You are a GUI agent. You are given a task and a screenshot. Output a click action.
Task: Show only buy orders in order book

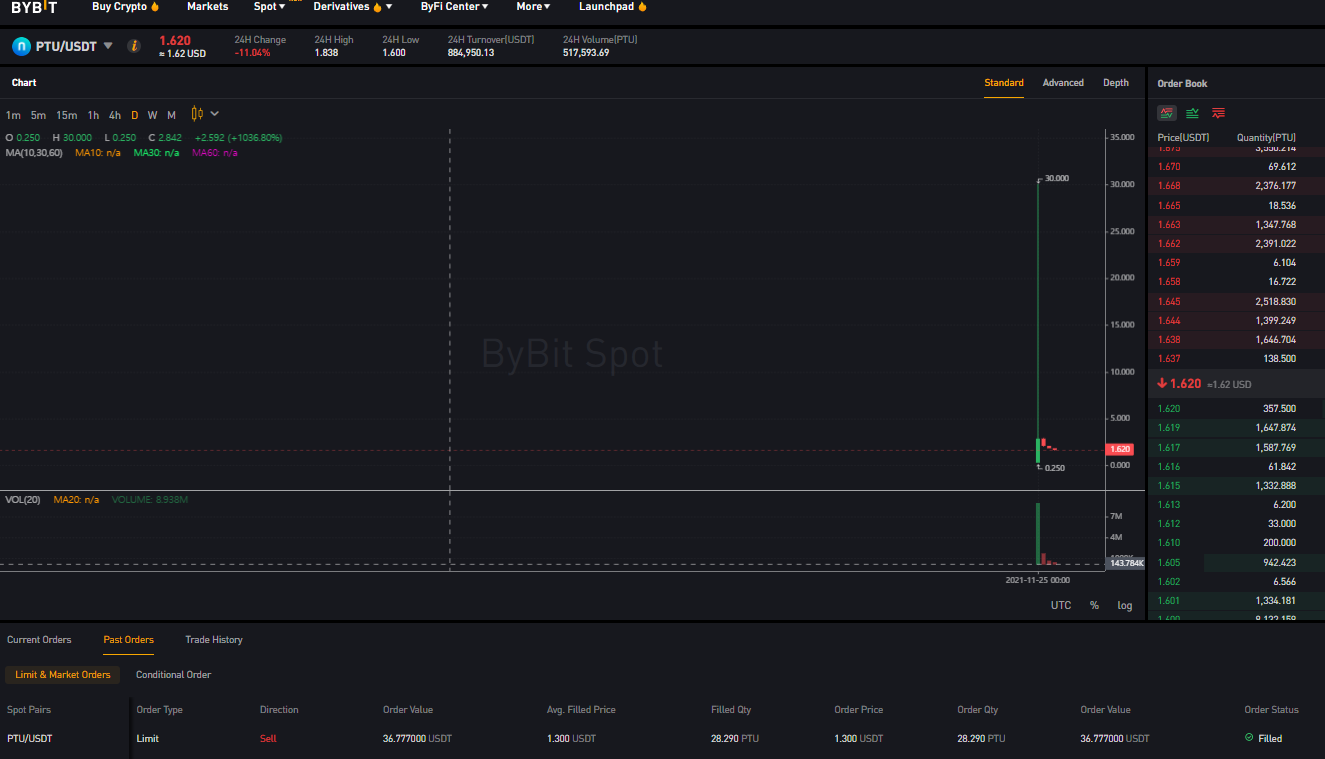[1193, 113]
